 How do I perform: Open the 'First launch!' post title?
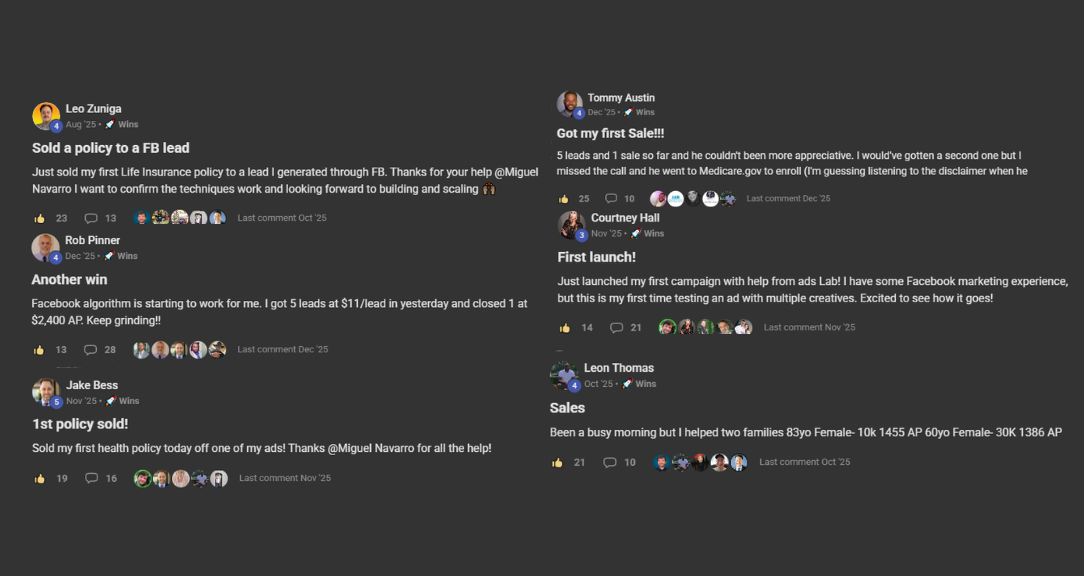[597, 257]
